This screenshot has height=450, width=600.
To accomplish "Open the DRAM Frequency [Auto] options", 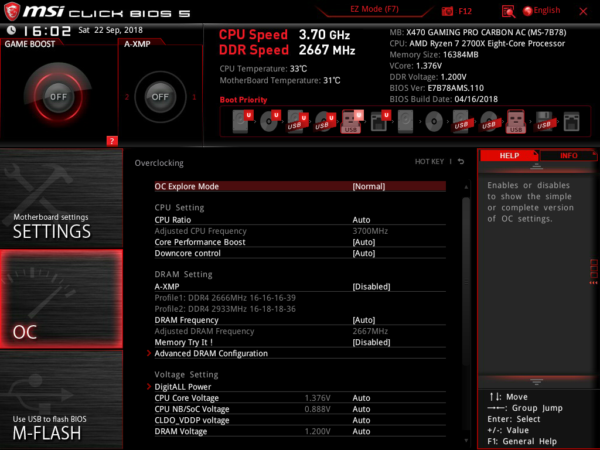I will click(x=300, y=320).
